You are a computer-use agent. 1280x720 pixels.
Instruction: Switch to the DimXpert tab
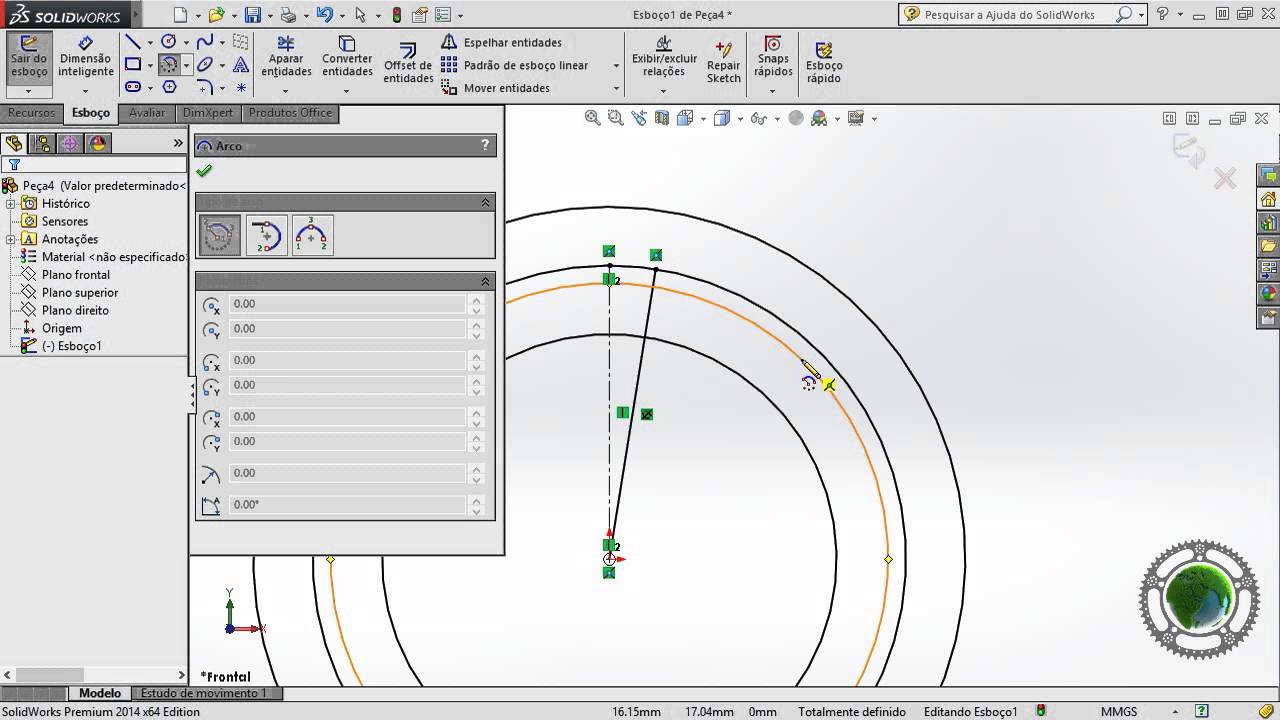pyautogui.click(x=209, y=113)
